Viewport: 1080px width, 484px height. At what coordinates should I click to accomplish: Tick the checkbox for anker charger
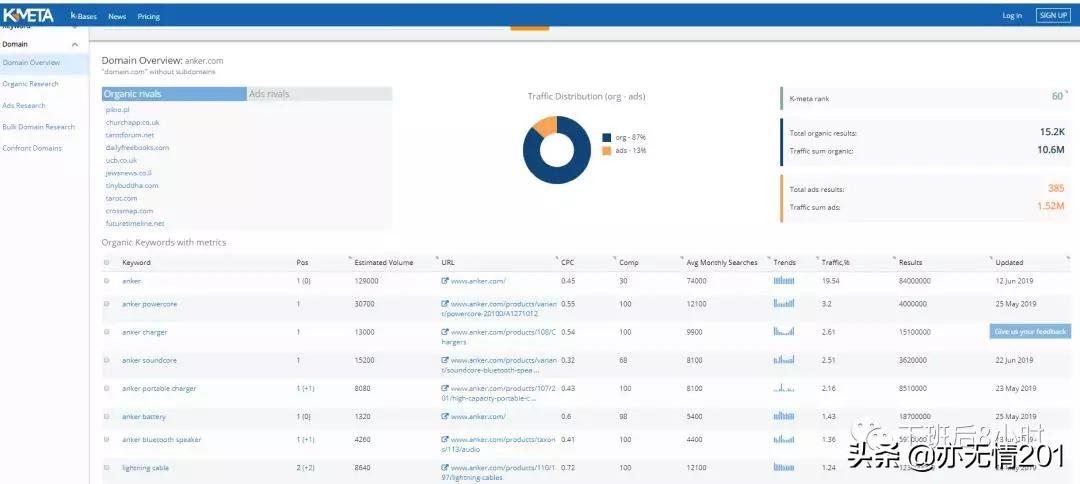click(106, 332)
